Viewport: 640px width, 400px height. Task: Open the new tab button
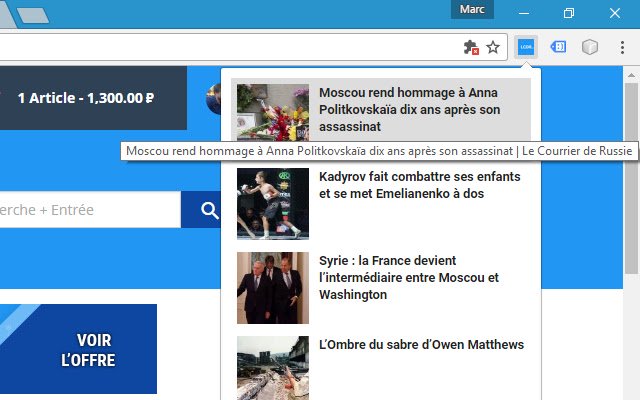pyautogui.click(x=33, y=15)
